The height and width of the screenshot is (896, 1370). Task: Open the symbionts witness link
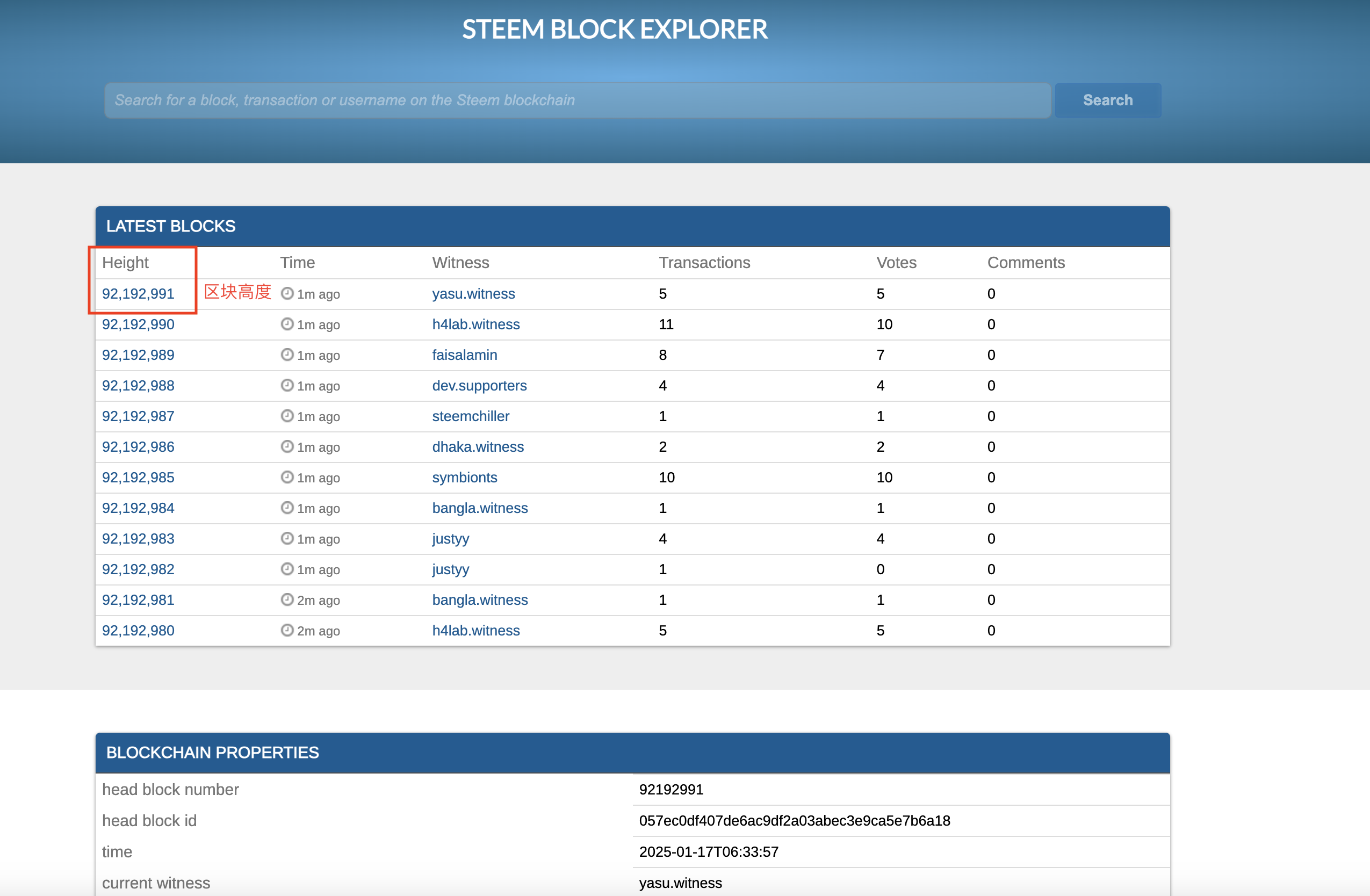(465, 477)
